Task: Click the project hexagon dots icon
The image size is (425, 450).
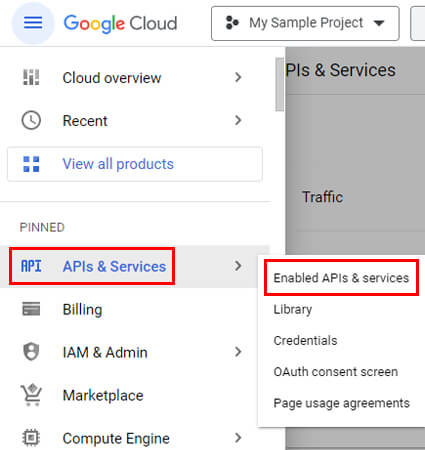Action: pyautogui.click(x=232, y=23)
